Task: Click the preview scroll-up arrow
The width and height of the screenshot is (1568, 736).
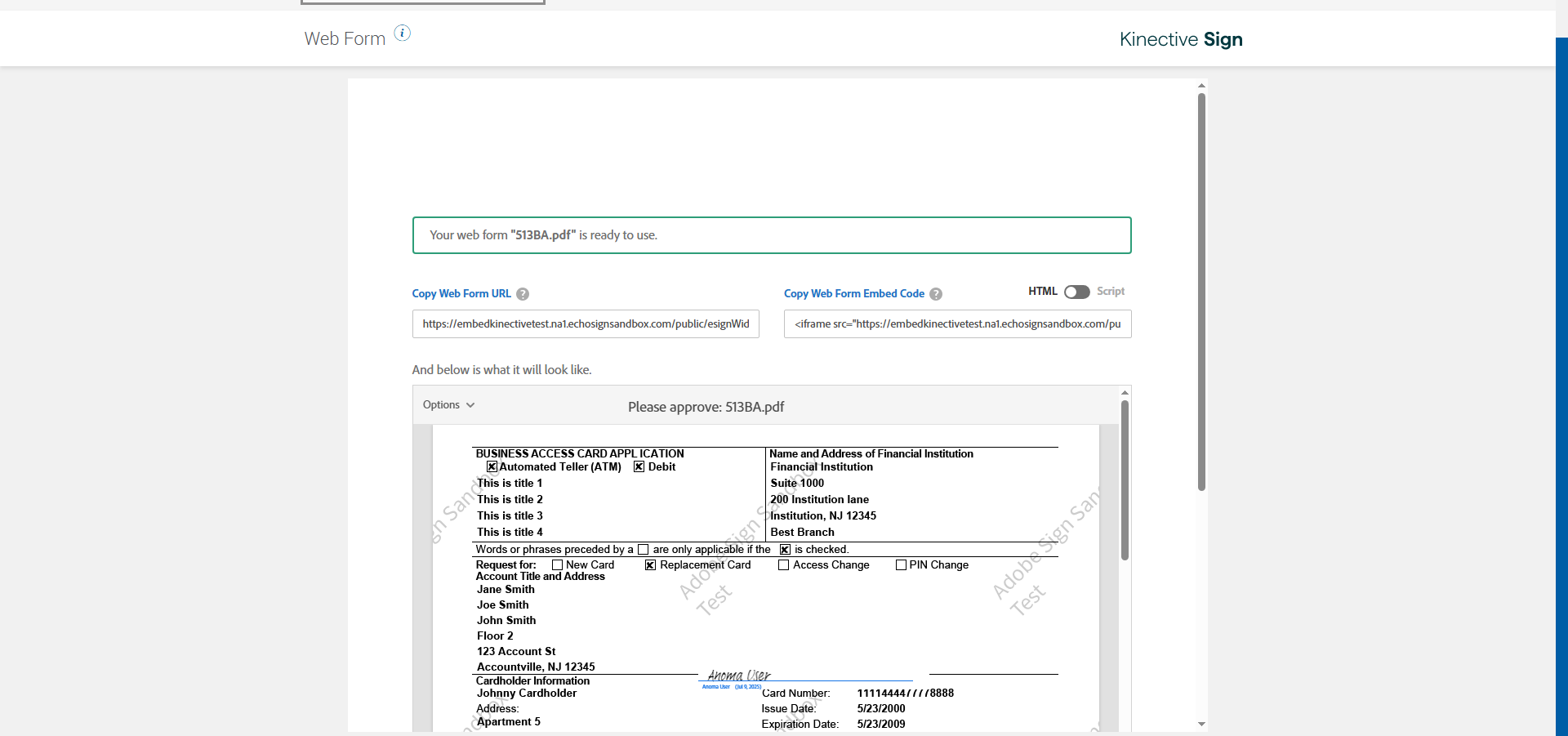Action: point(1125,393)
